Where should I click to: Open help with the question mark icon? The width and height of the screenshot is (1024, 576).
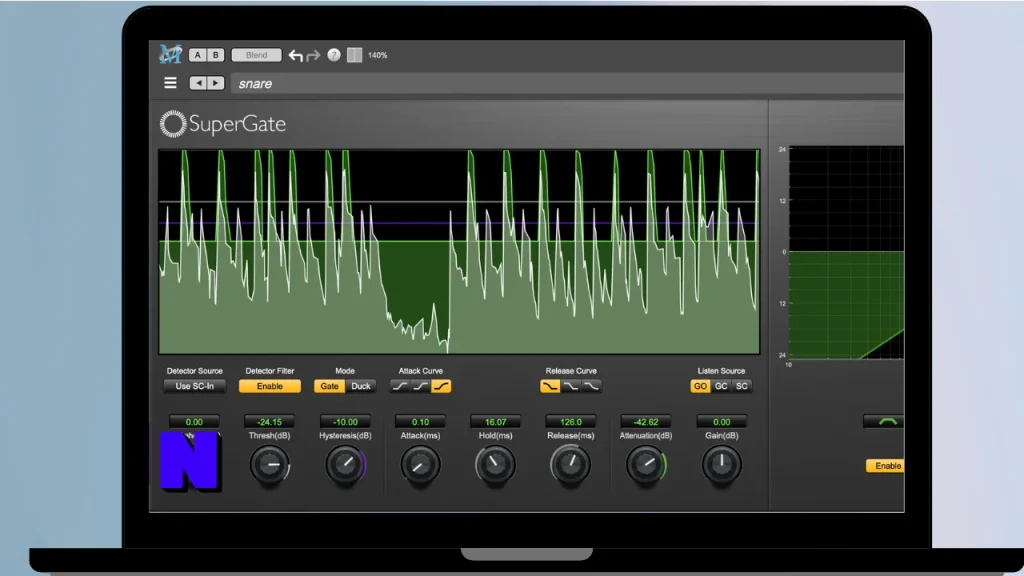point(334,55)
